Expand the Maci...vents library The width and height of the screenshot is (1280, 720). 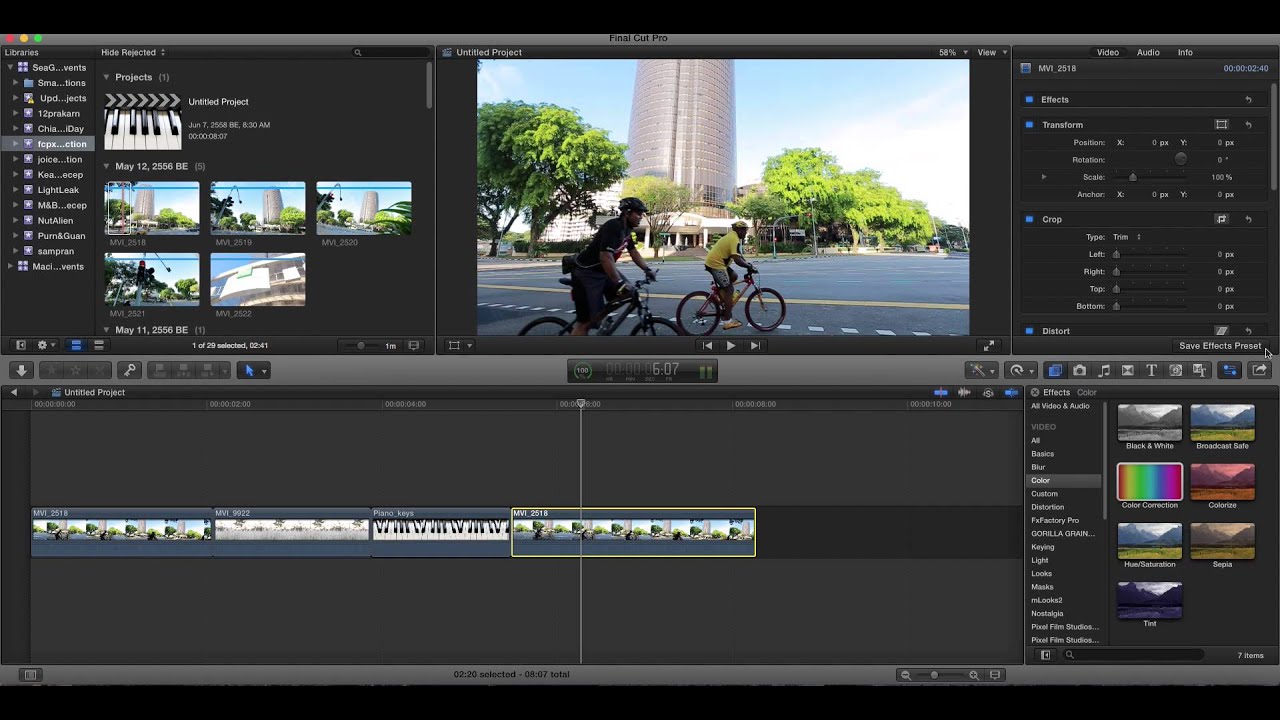point(11,266)
